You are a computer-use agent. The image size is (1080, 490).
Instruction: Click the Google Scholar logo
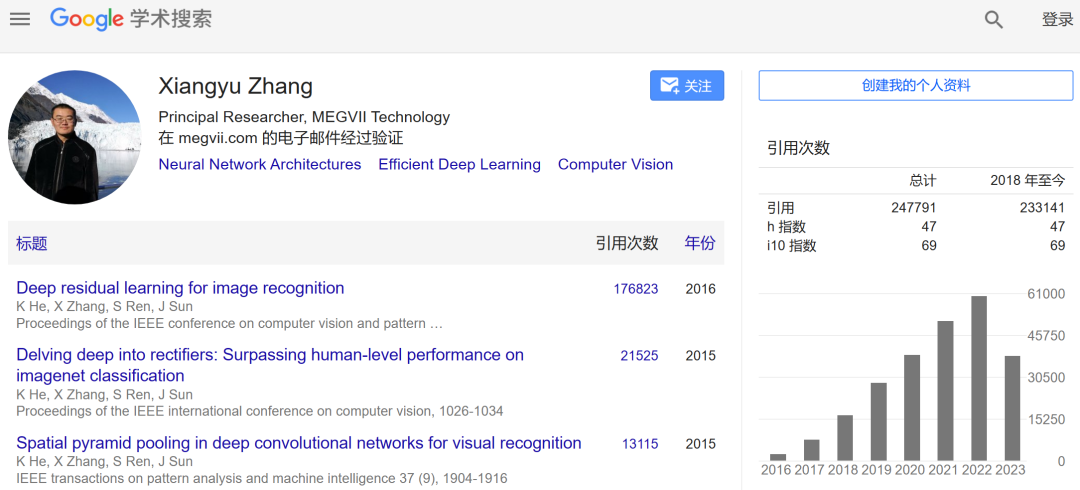(131, 19)
